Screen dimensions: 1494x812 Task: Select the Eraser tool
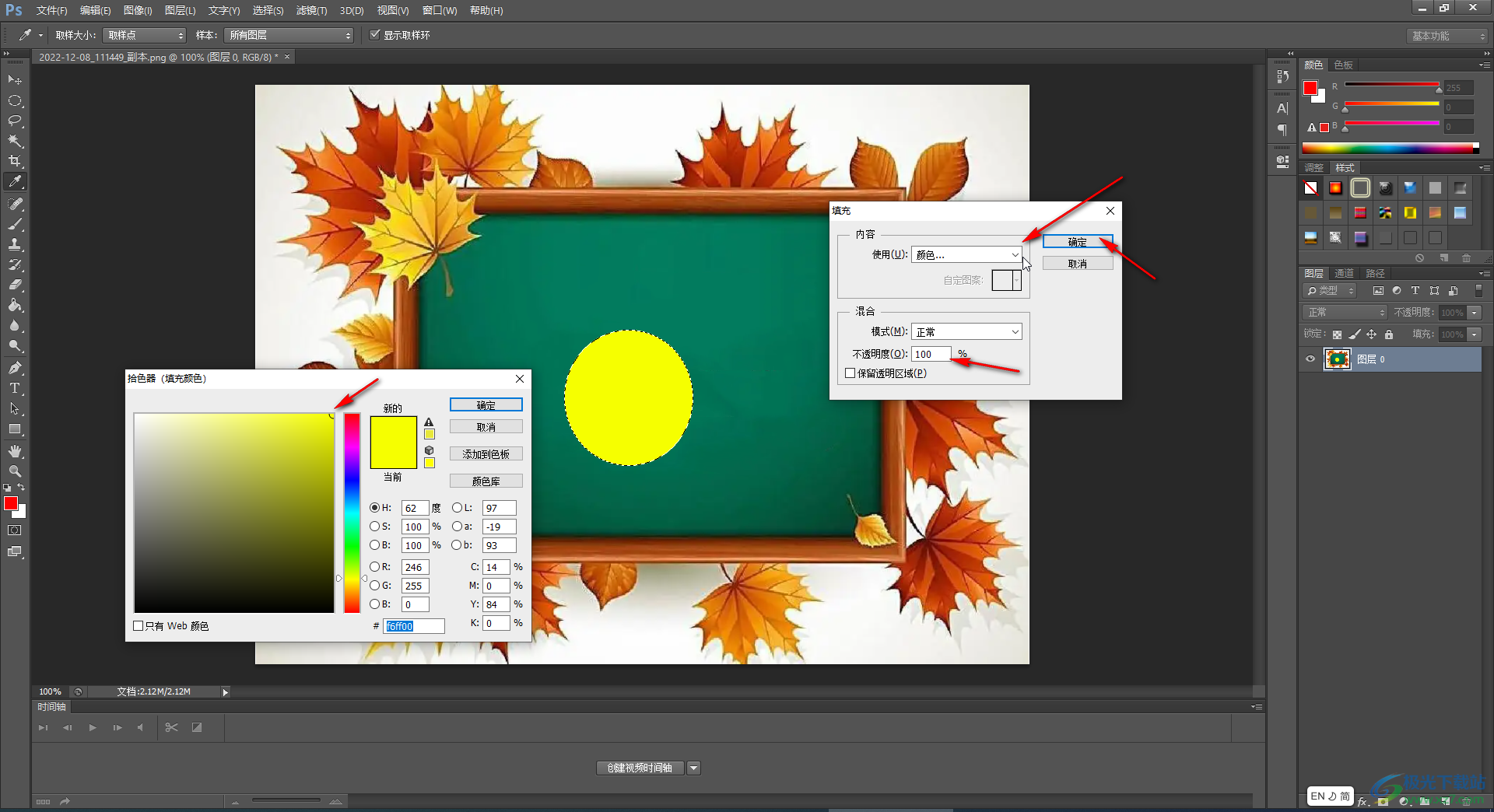tap(15, 285)
